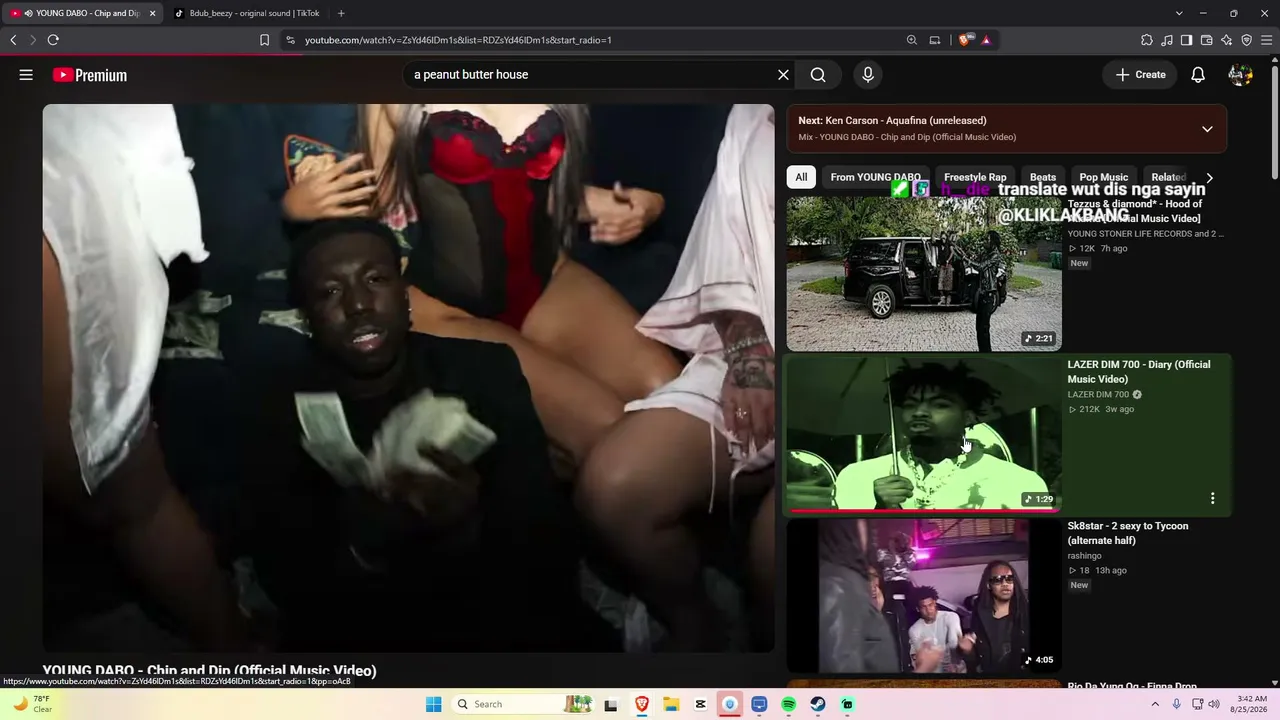Viewport: 1280px width, 720px height.
Task: Open the media control music note
Action: click(1167, 40)
